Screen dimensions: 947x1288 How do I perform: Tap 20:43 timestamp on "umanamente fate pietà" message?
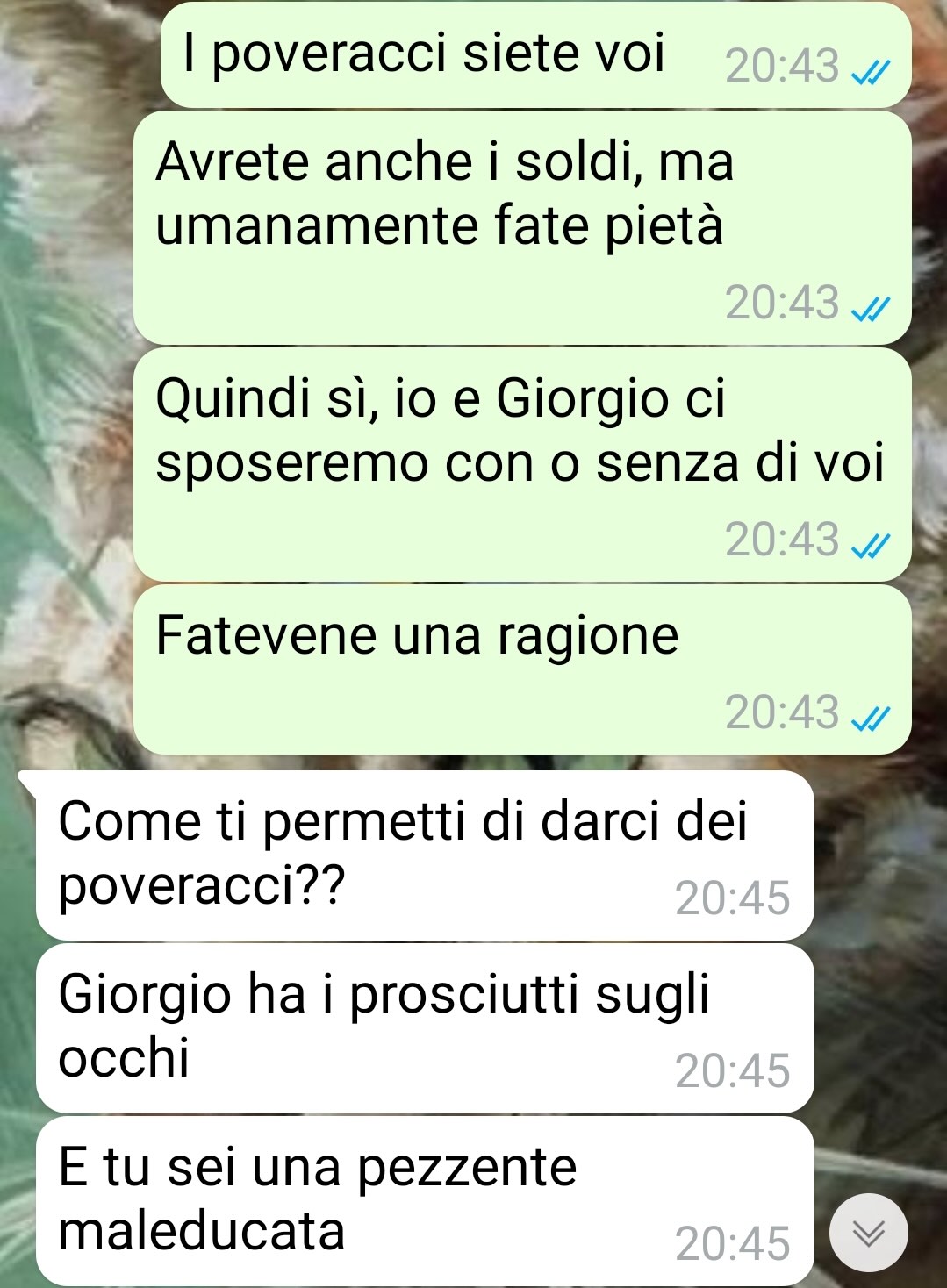pyautogui.click(x=782, y=302)
